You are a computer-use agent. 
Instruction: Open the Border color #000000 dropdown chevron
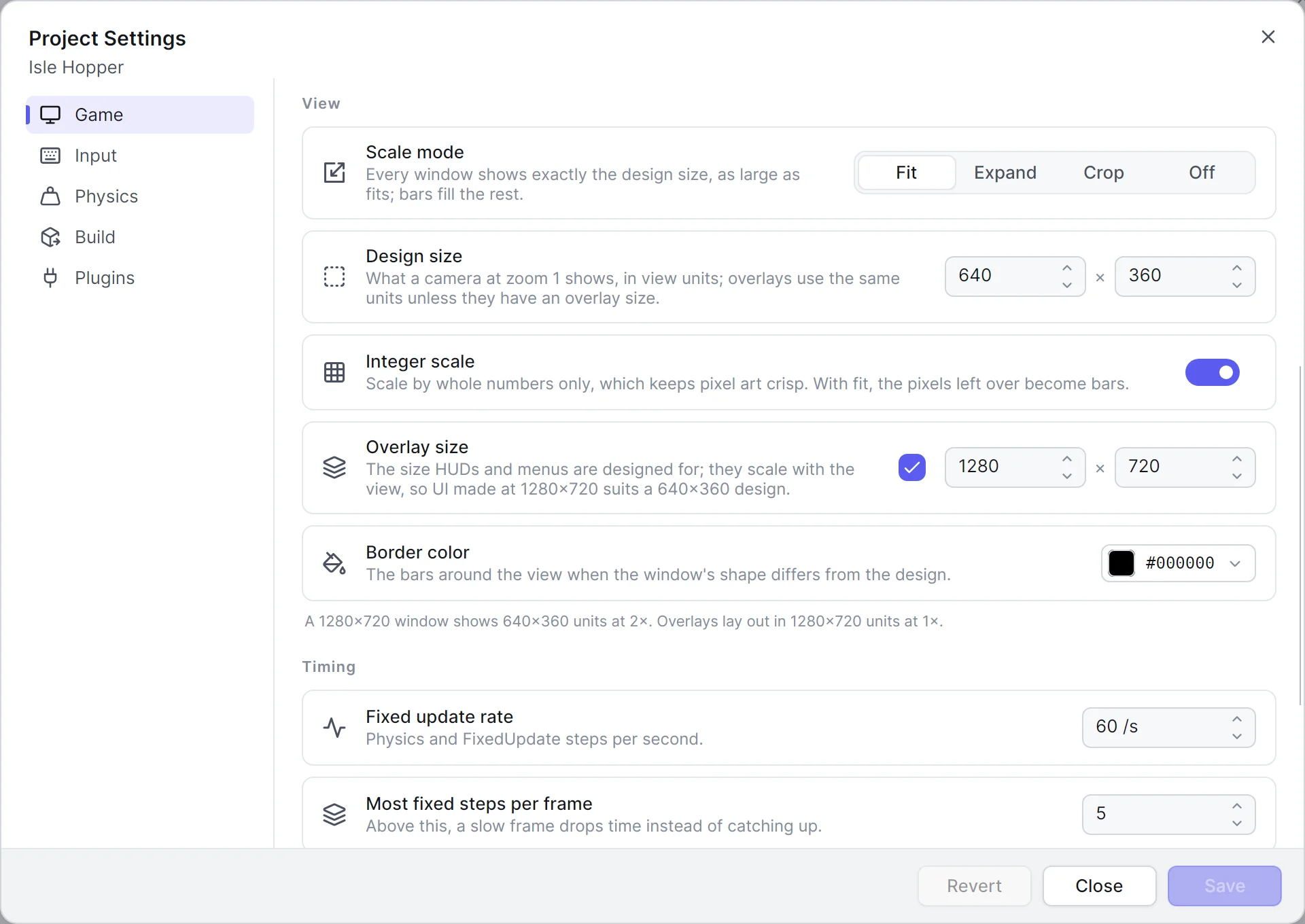click(x=1235, y=564)
